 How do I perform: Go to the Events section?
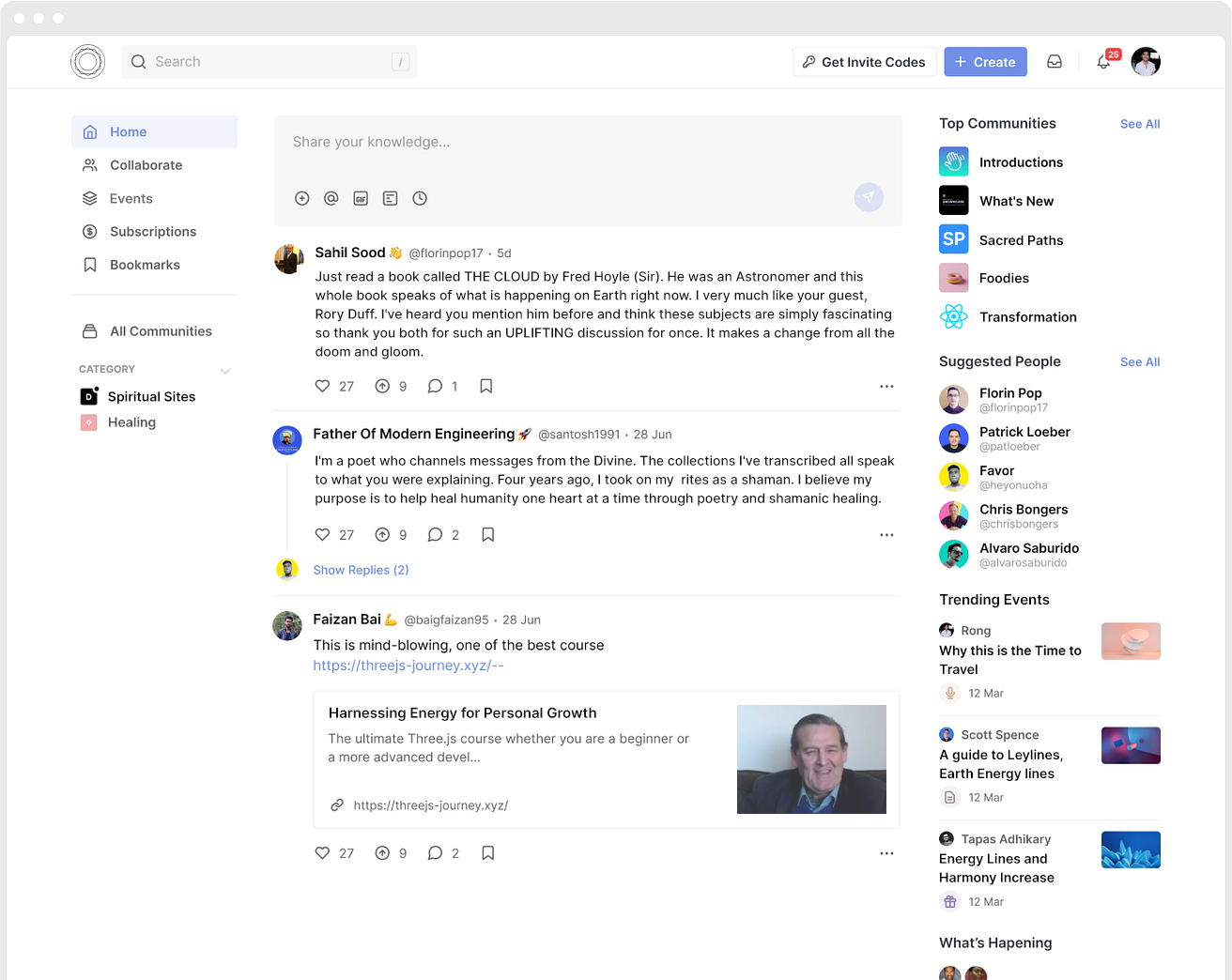129,198
